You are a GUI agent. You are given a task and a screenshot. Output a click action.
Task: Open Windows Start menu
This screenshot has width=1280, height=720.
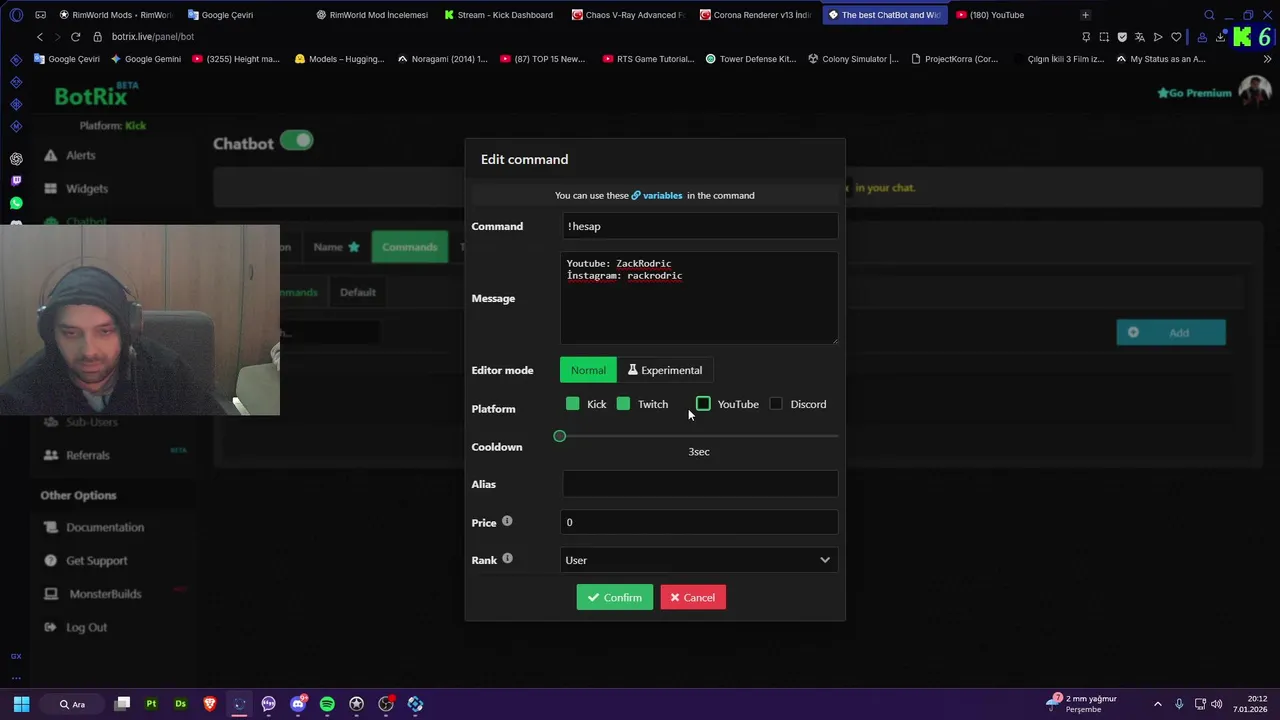[x=21, y=704]
